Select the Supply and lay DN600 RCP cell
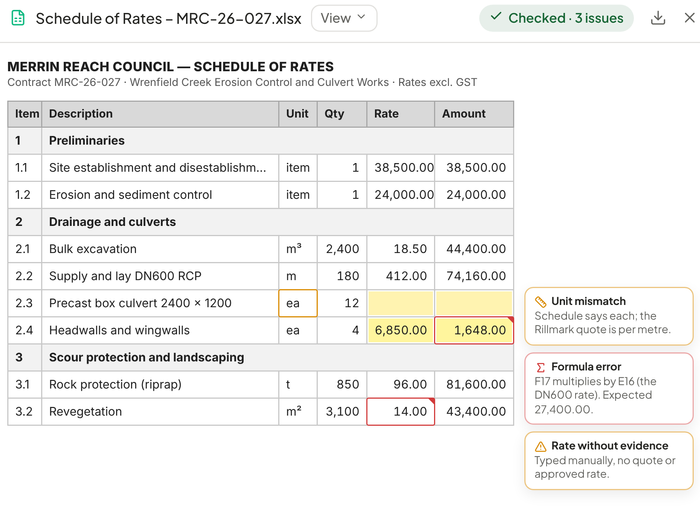 pyautogui.click(x=160, y=276)
